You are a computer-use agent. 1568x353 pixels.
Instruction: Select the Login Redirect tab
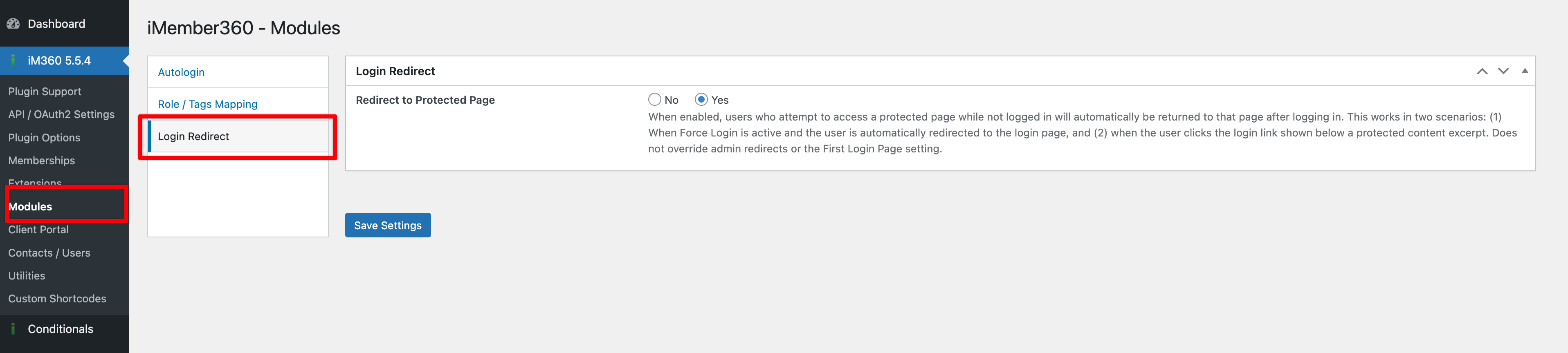pos(193,136)
